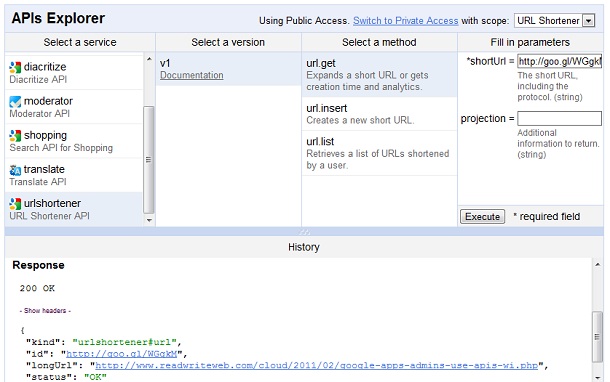Viewport: 610px width, 382px height.
Task: Click the Select a version column header
Action: (228, 42)
